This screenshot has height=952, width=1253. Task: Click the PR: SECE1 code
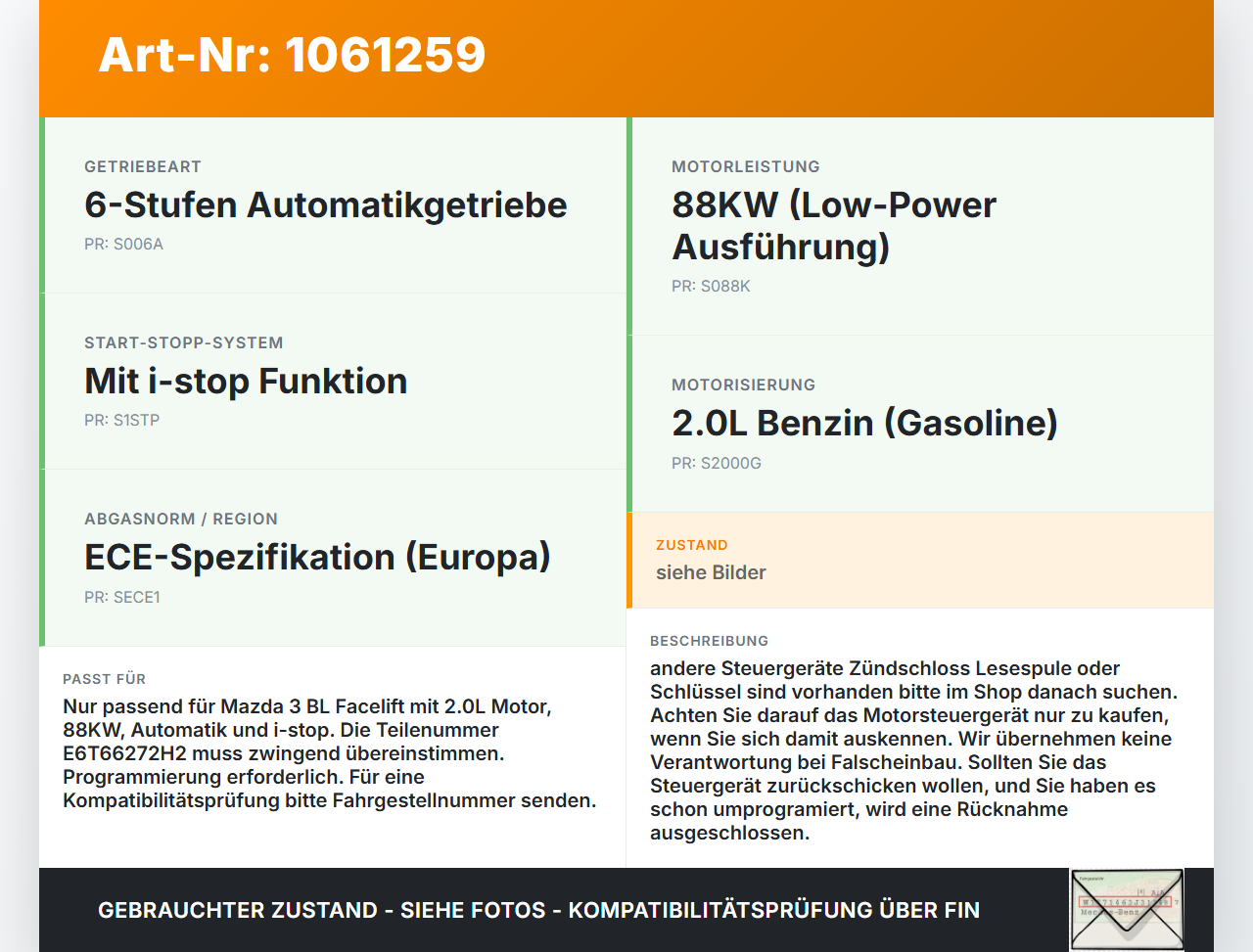click(121, 597)
